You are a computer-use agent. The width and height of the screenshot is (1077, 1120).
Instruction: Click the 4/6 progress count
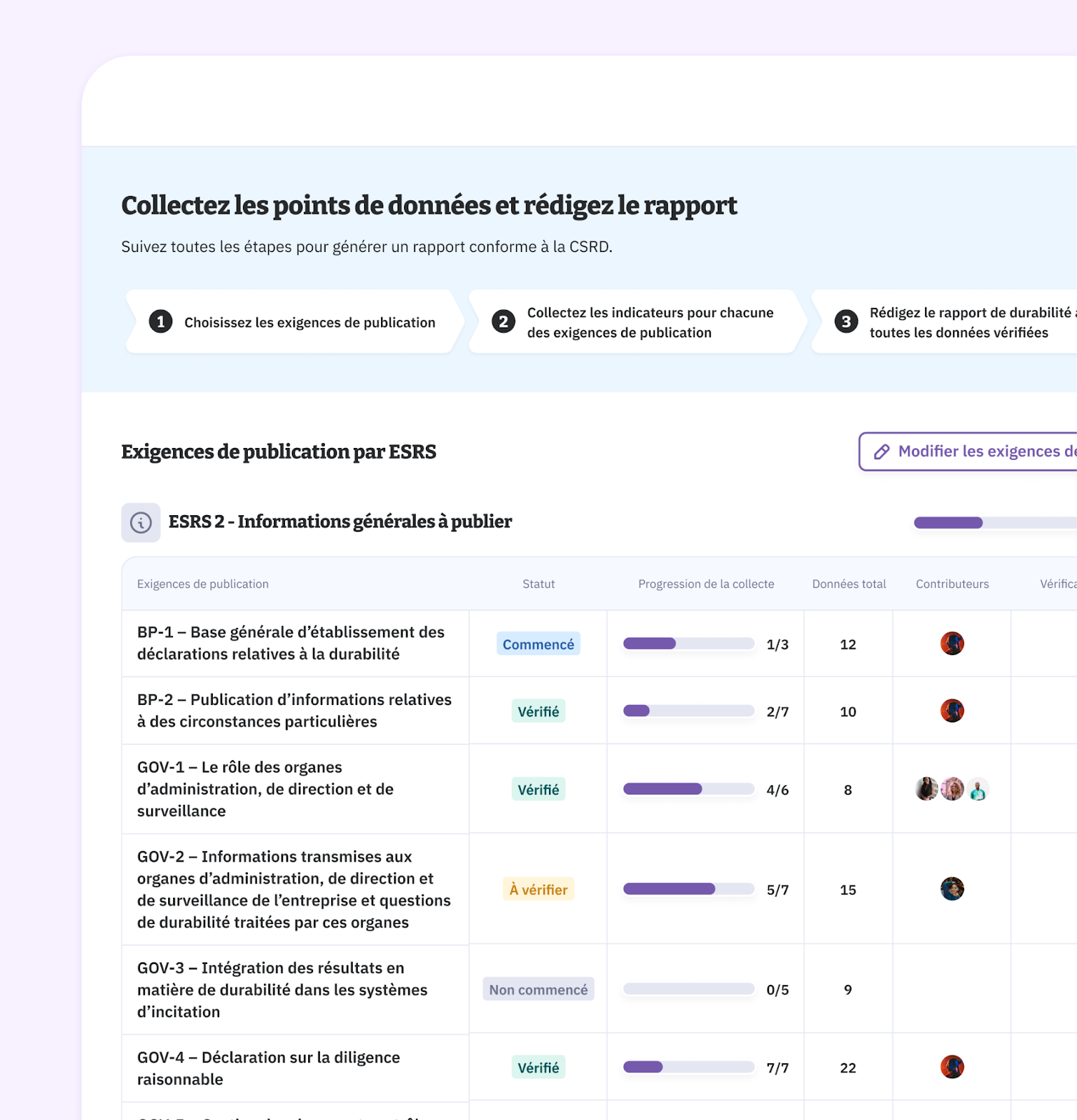(777, 790)
